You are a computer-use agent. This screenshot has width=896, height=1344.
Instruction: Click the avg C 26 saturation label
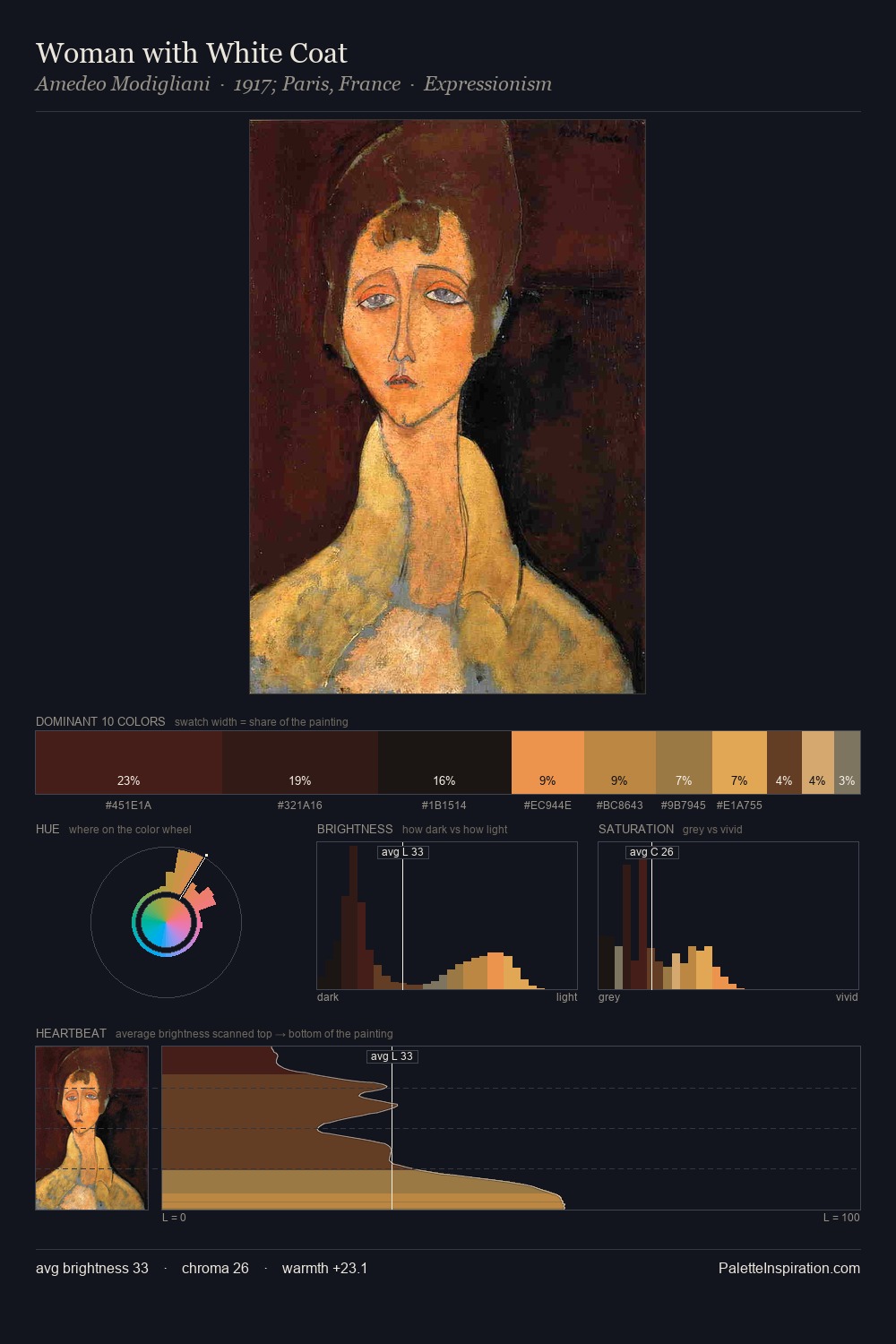tap(651, 852)
